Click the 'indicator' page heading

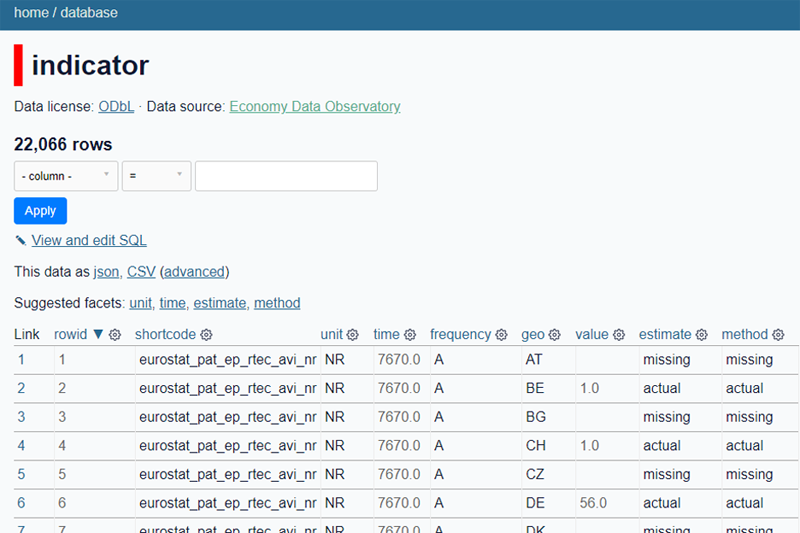point(90,65)
